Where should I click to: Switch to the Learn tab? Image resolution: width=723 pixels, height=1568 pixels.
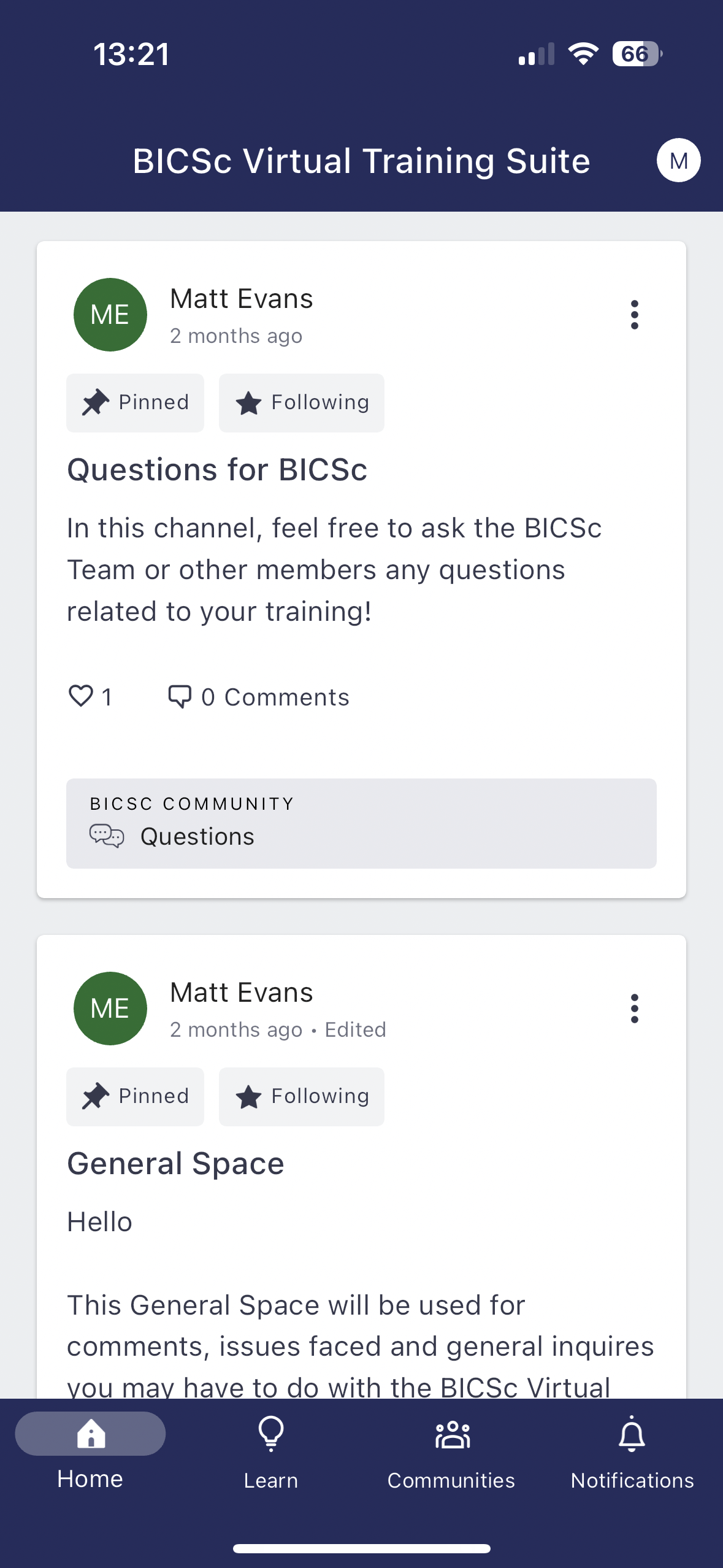coord(270,1453)
